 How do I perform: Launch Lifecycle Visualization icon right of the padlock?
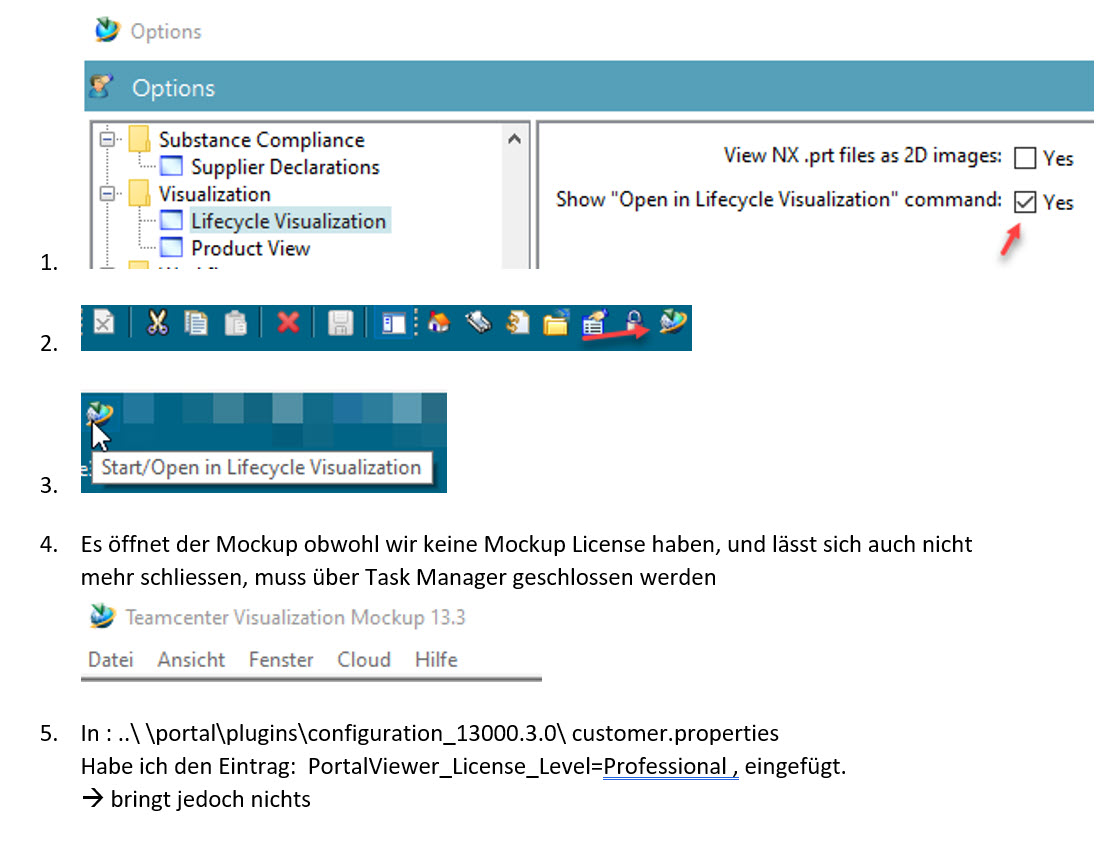pyautogui.click(x=673, y=322)
